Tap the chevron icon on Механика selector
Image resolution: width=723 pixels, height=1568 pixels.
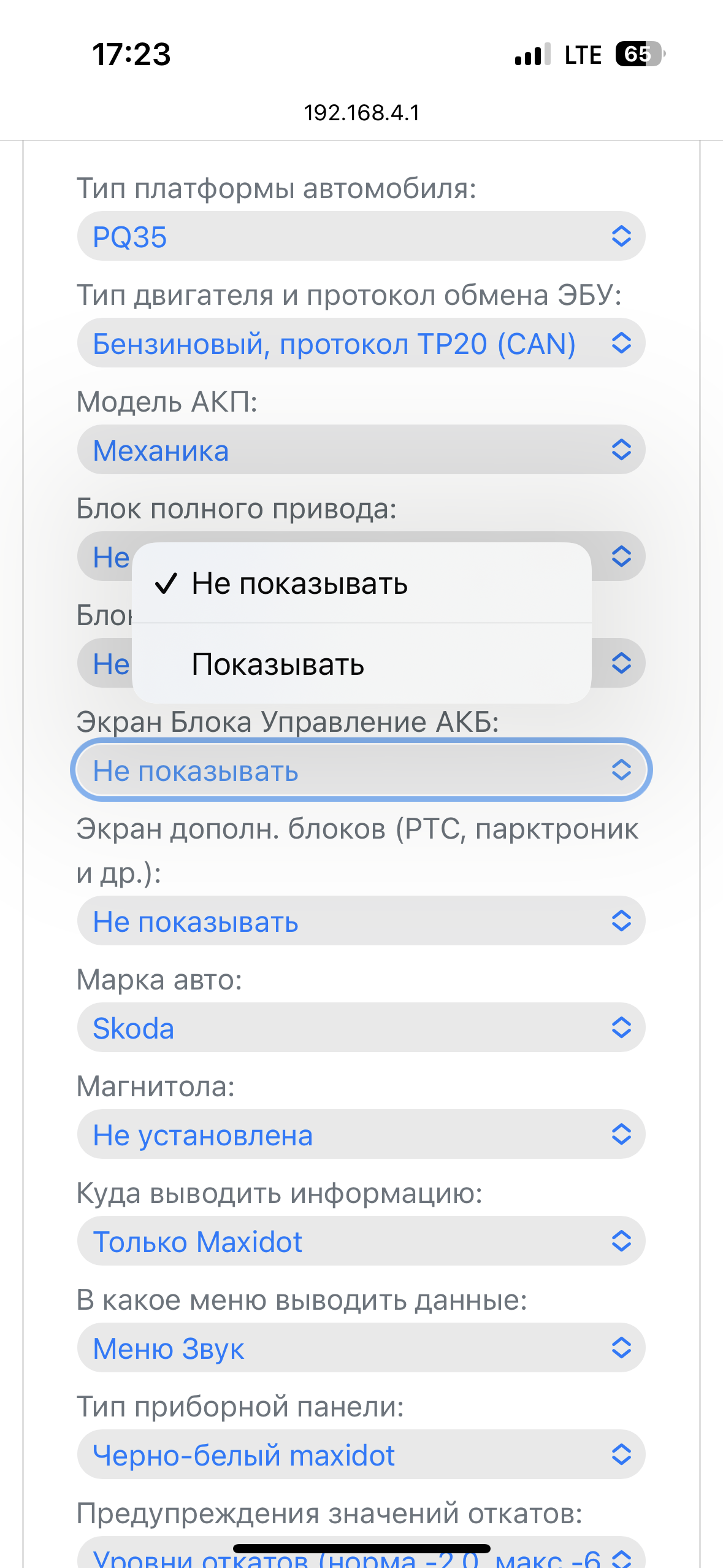tap(621, 450)
